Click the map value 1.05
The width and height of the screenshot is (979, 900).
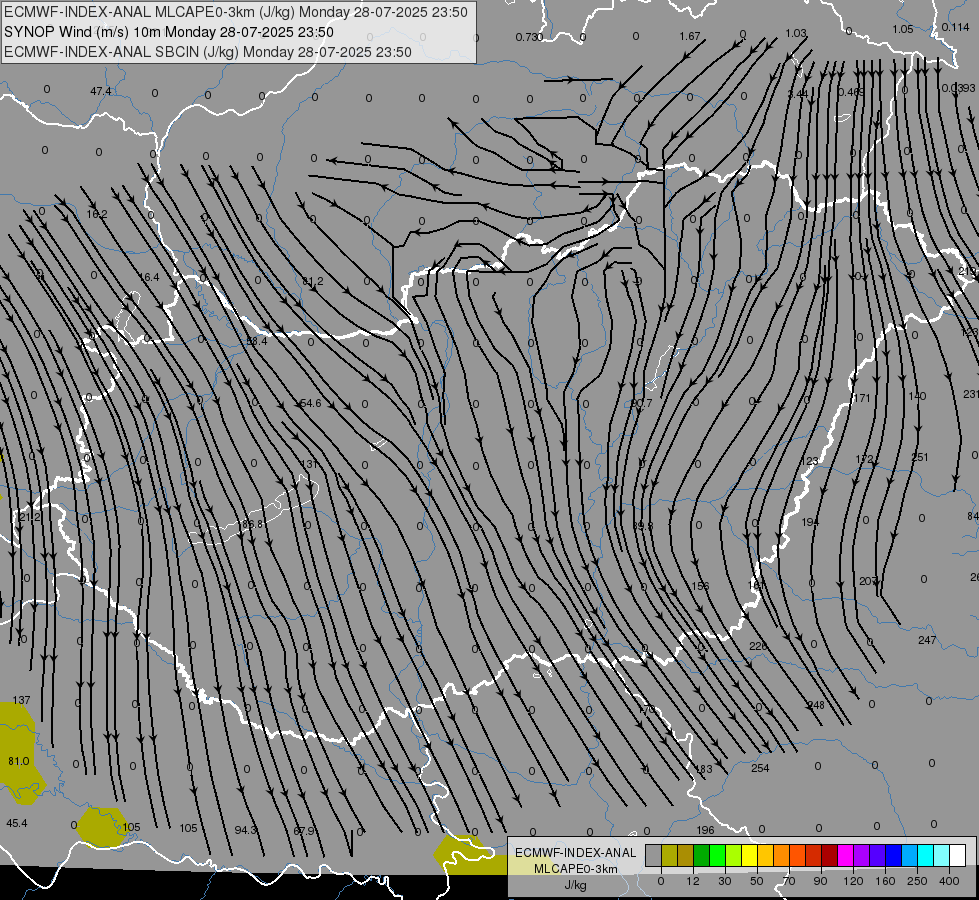pyautogui.click(x=902, y=29)
